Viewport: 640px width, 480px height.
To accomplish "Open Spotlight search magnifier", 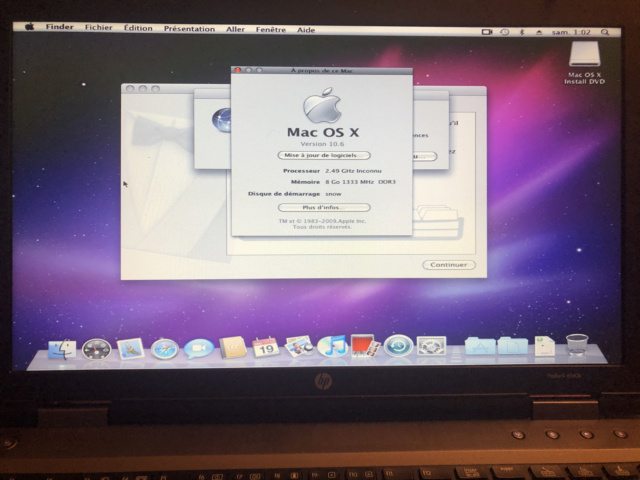I will click(605, 32).
